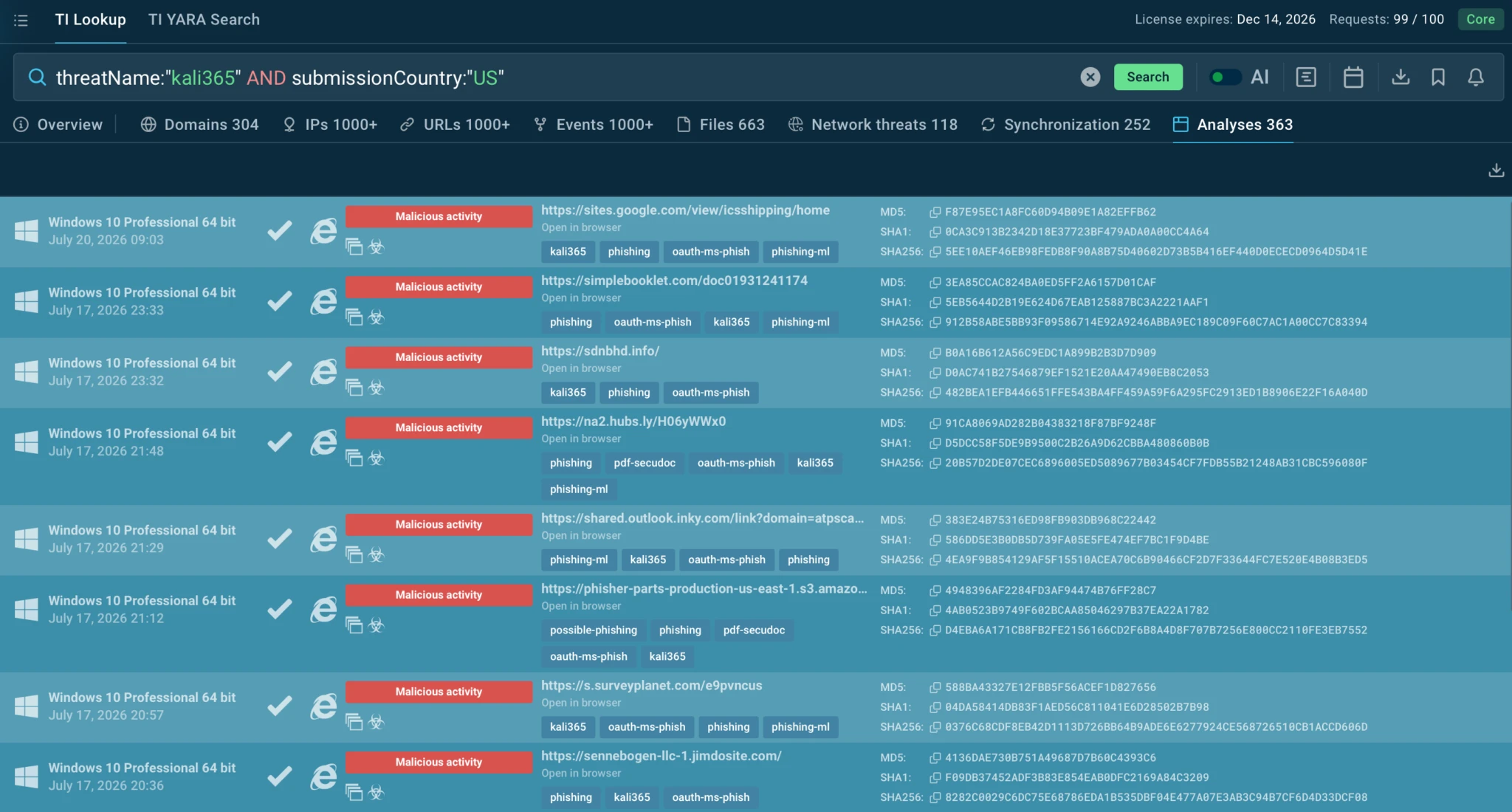Open the sidebar menu list icon
Viewport: 1512px width, 812px height.
pyautogui.click(x=21, y=20)
